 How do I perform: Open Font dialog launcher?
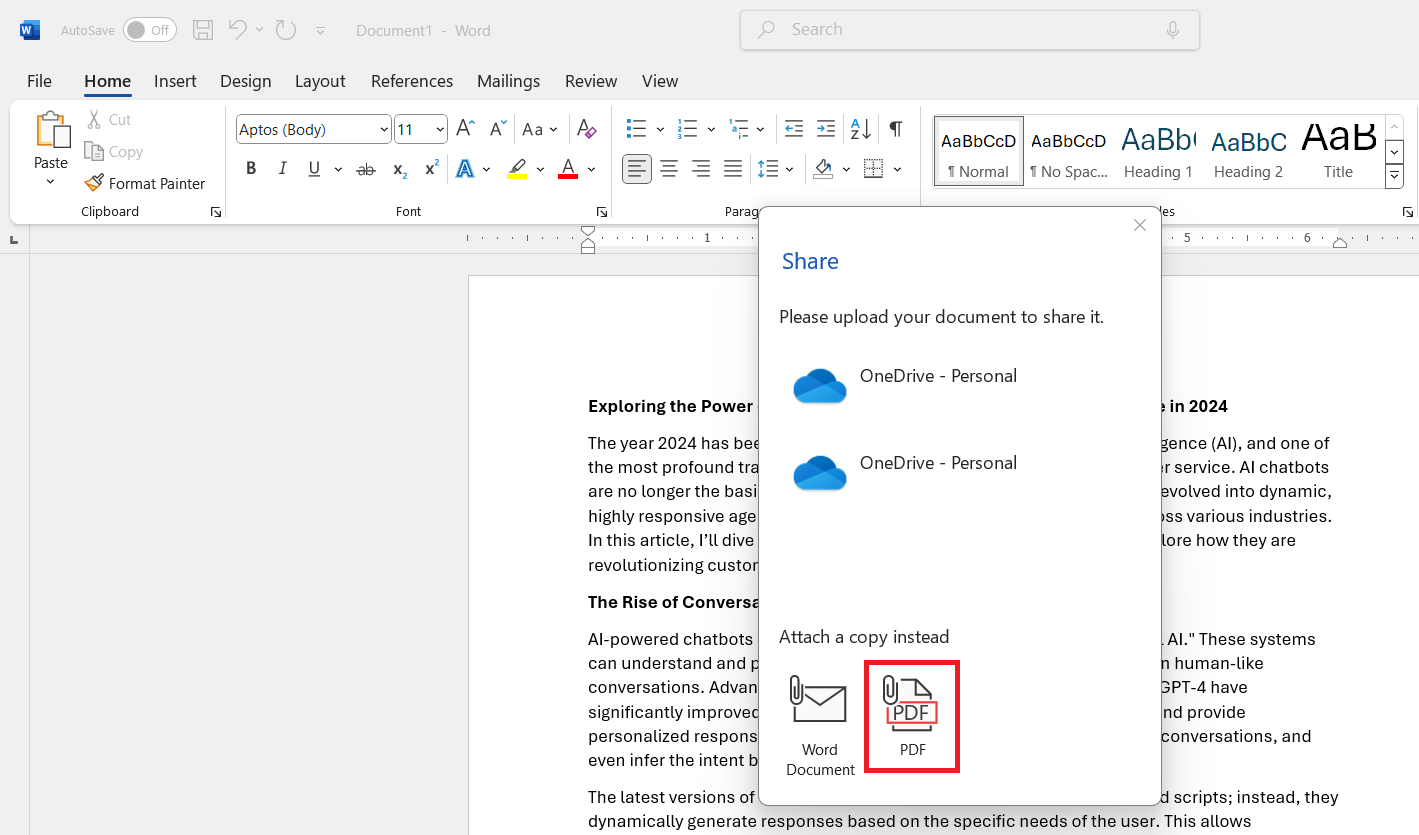point(602,212)
